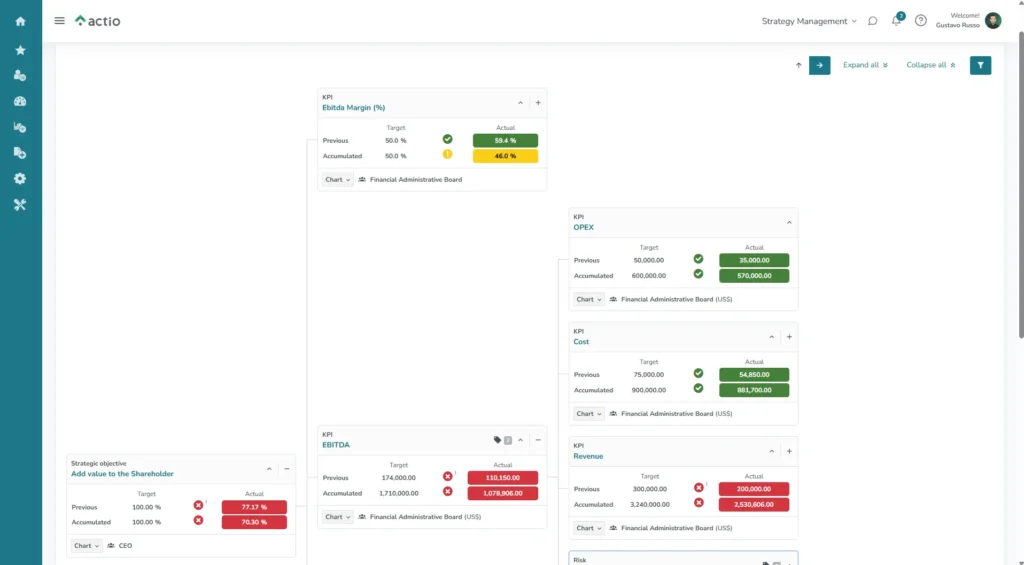The width and height of the screenshot is (1024, 565).
Task: Click the help question mark icon
Action: pyautogui.click(x=921, y=21)
